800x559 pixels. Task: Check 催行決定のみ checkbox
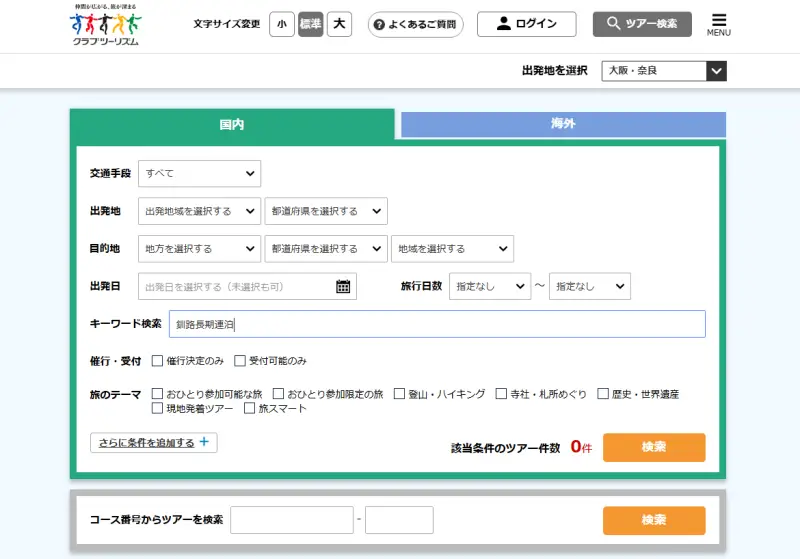click(158, 361)
